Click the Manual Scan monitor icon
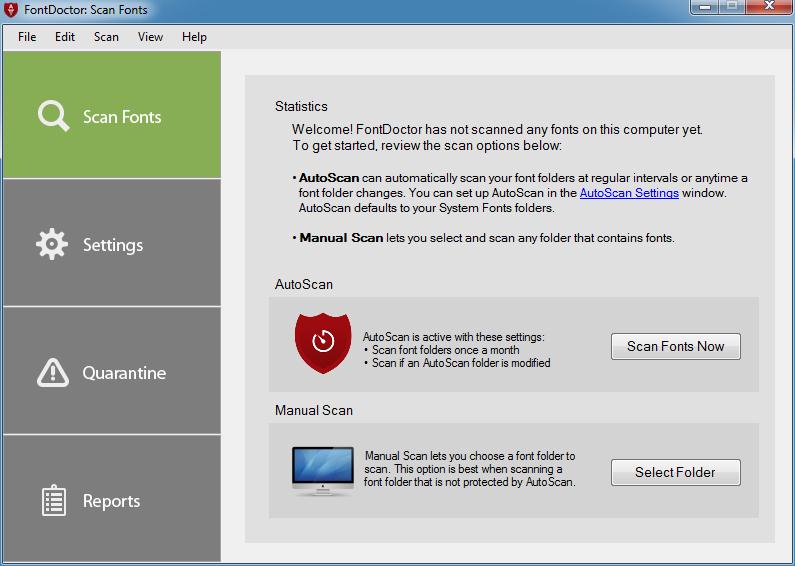 [x=322, y=471]
